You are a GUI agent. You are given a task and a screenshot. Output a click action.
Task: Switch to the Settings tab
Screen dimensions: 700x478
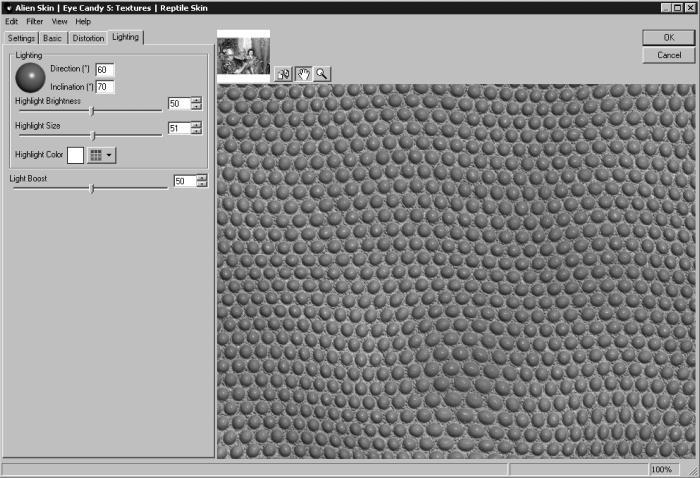tap(21, 38)
